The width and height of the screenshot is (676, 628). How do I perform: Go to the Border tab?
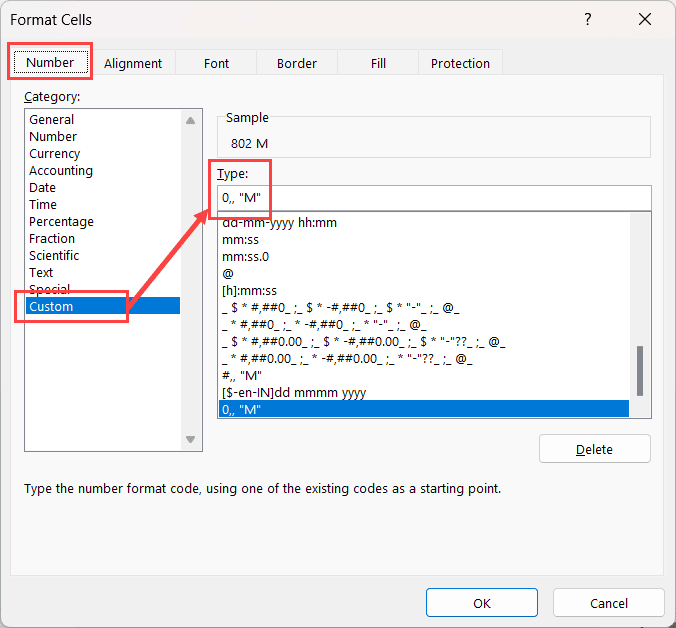pyautogui.click(x=297, y=63)
